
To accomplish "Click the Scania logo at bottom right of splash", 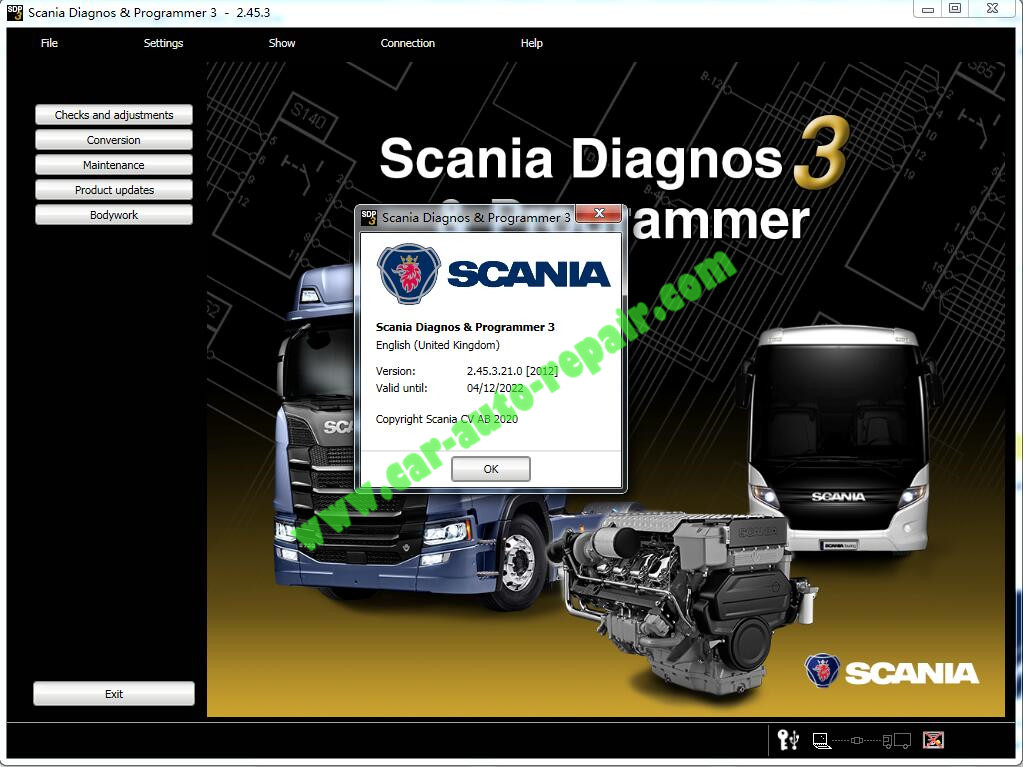I will pos(892,671).
